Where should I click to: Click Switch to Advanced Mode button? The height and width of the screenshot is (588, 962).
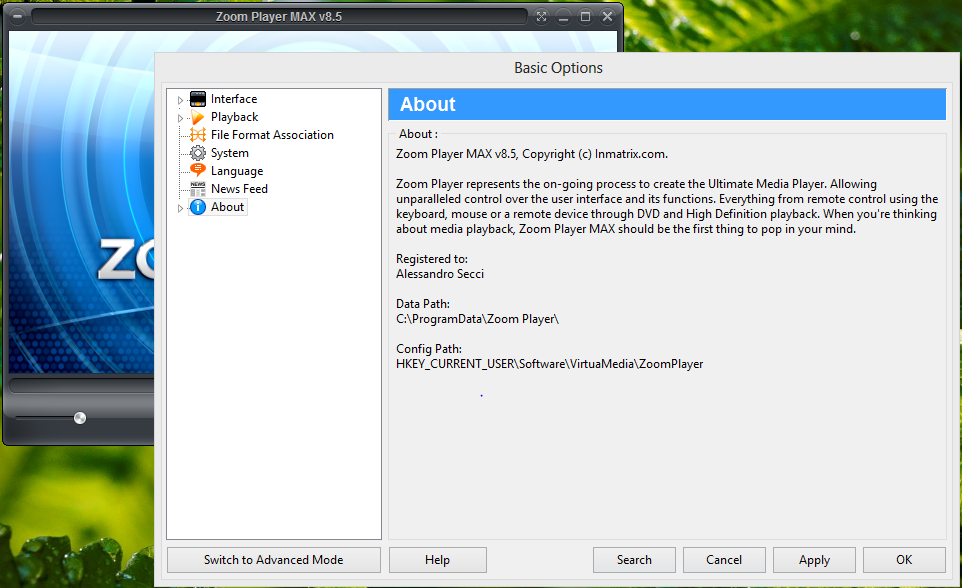[x=274, y=560]
